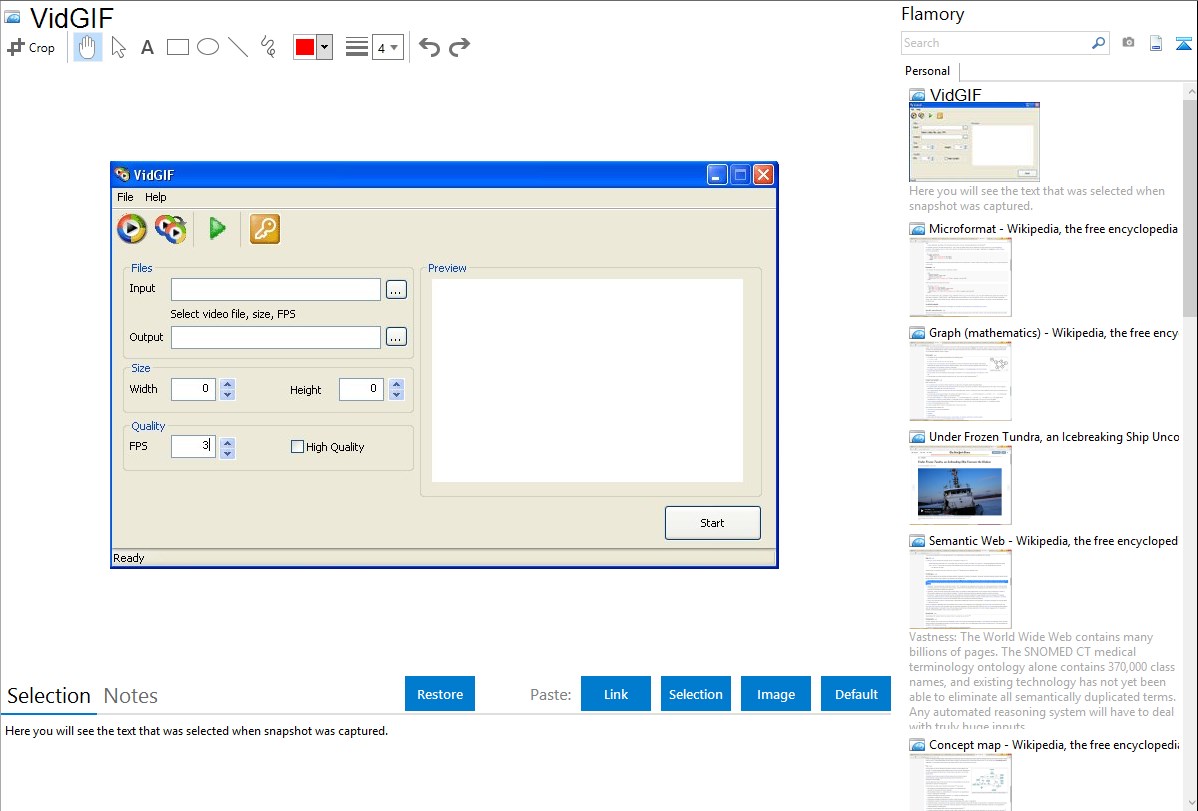Click the Output file path field

point(276,337)
